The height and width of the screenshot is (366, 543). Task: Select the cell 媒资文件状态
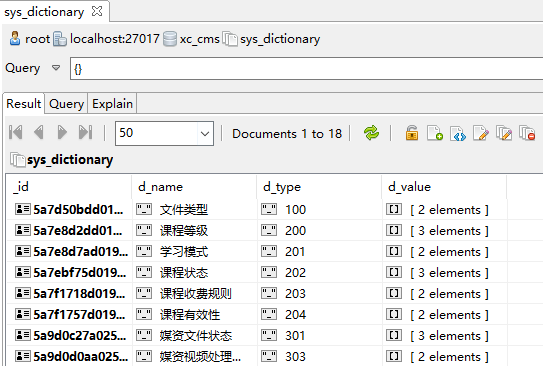(x=195, y=336)
